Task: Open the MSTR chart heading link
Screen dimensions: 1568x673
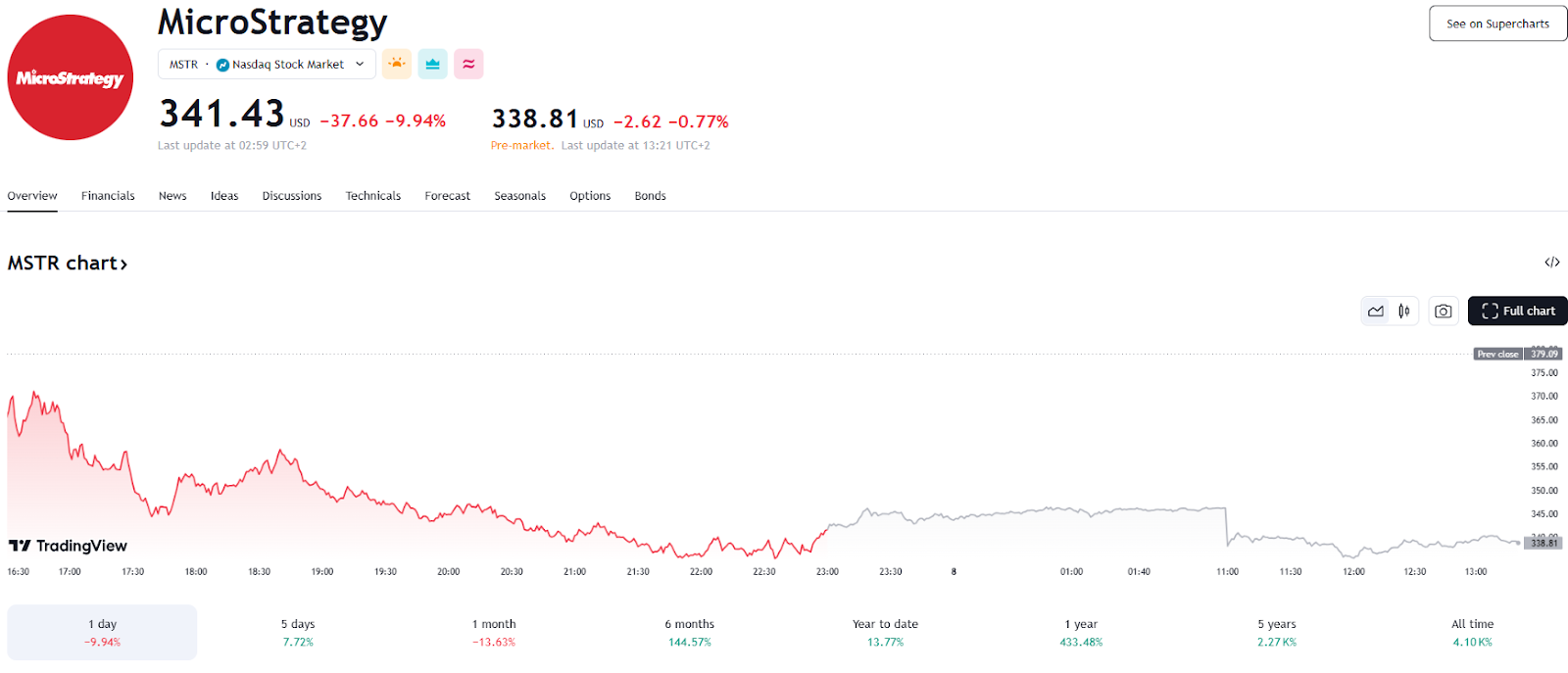Action: [x=68, y=264]
